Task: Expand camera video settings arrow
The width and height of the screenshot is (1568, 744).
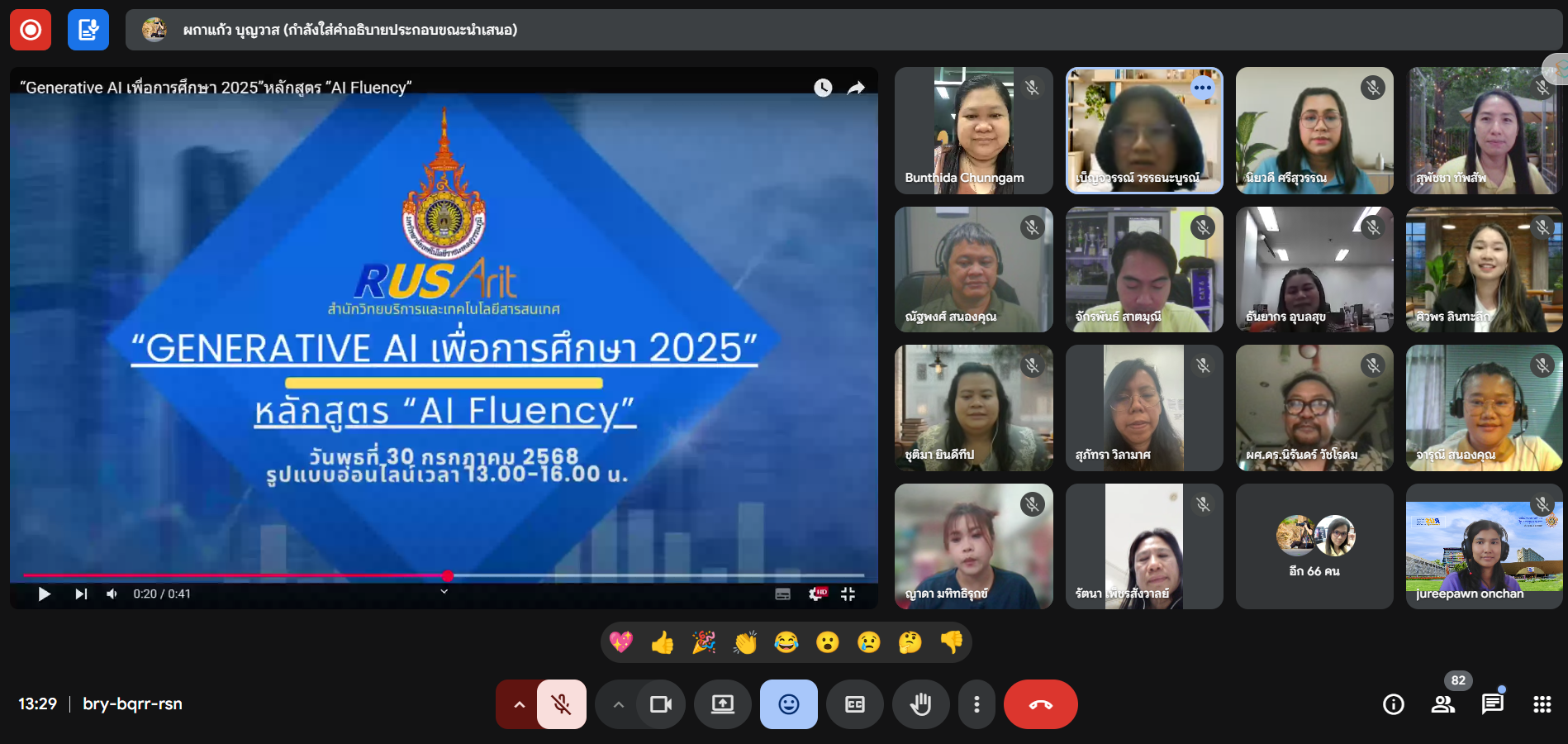Action: click(x=618, y=704)
